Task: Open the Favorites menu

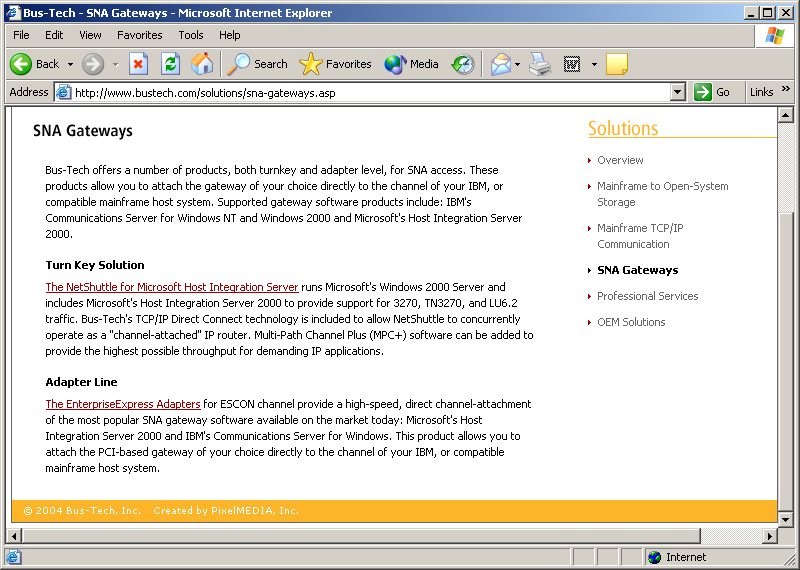Action: (x=139, y=35)
